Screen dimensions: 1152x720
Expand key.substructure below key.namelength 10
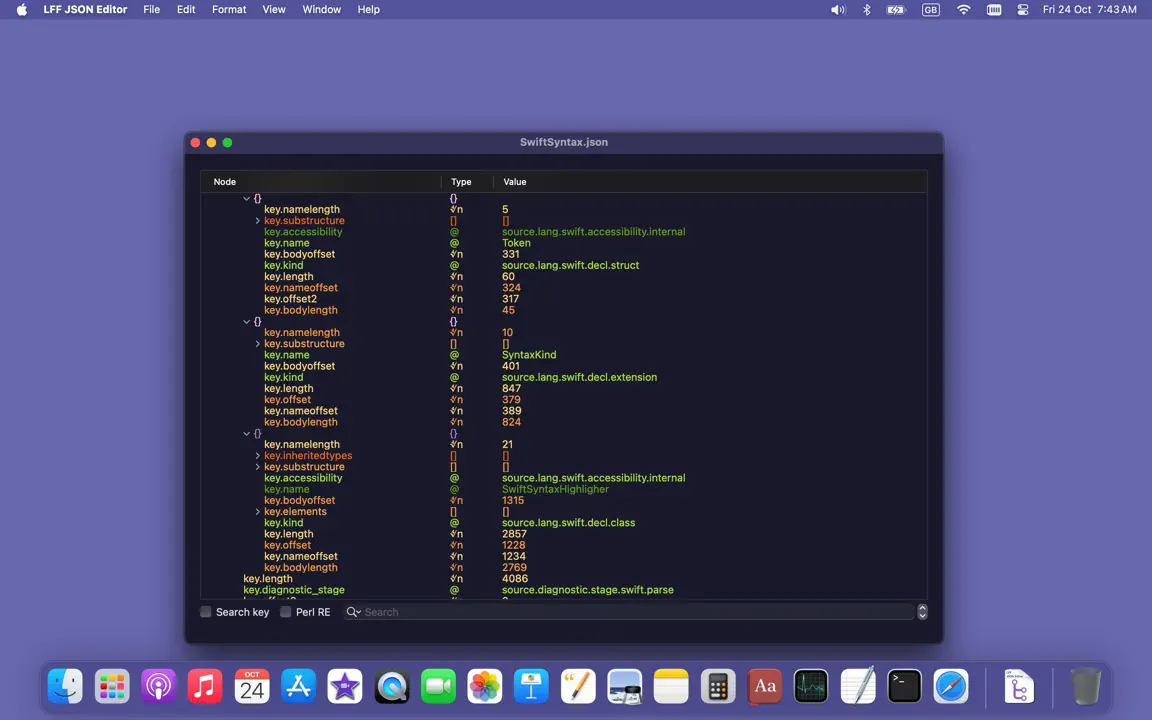click(257, 343)
